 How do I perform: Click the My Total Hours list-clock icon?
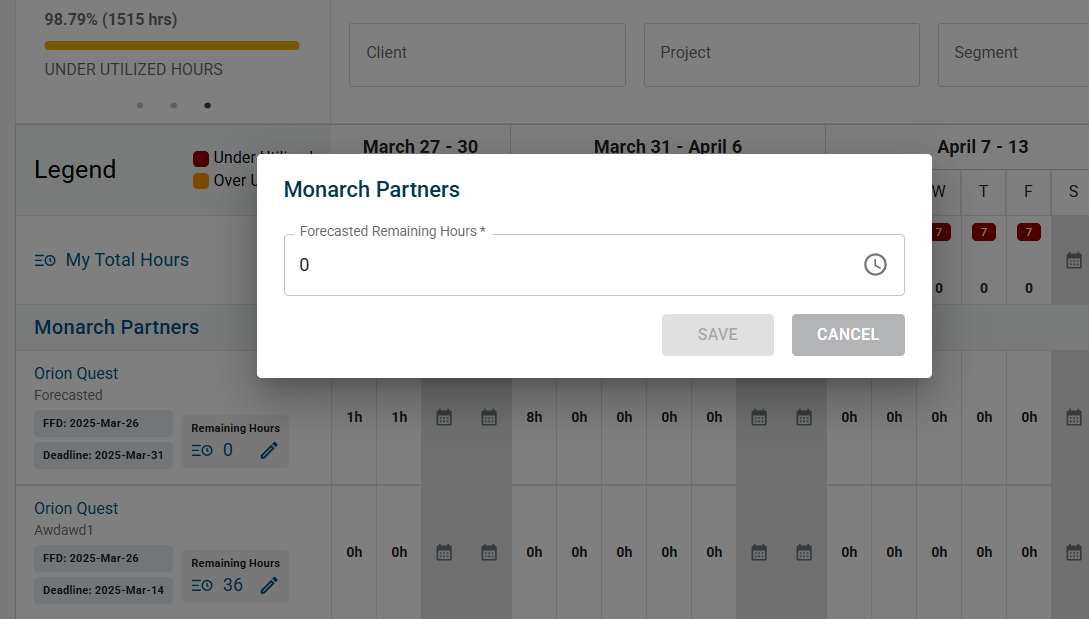click(45, 261)
